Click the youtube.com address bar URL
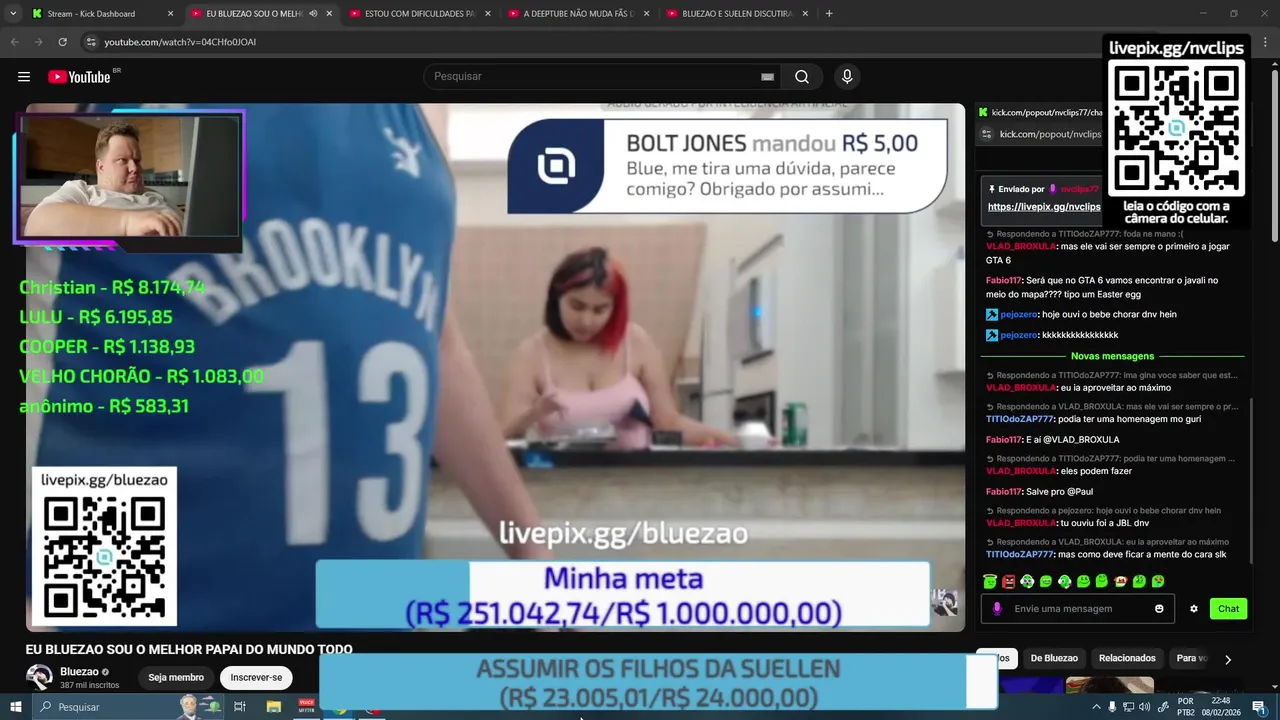This screenshot has width=1280, height=720. point(180,42)
